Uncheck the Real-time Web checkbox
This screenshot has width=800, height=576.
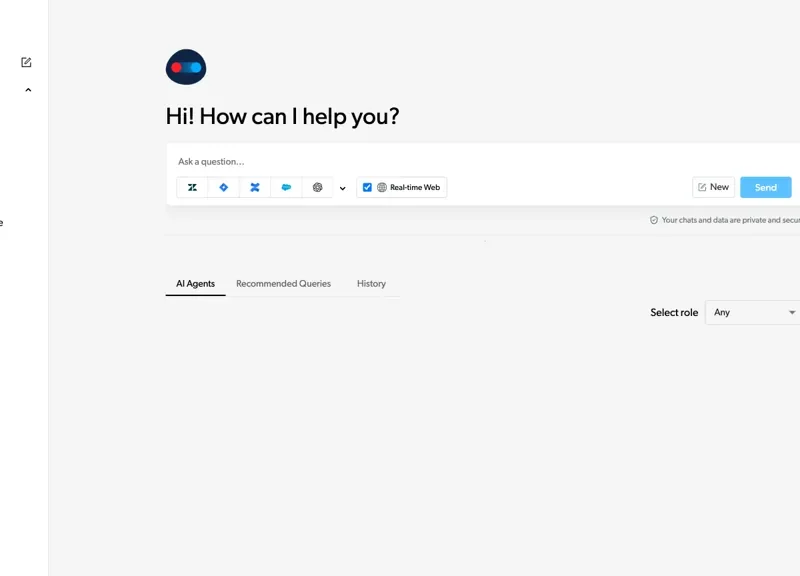[367, 187]
